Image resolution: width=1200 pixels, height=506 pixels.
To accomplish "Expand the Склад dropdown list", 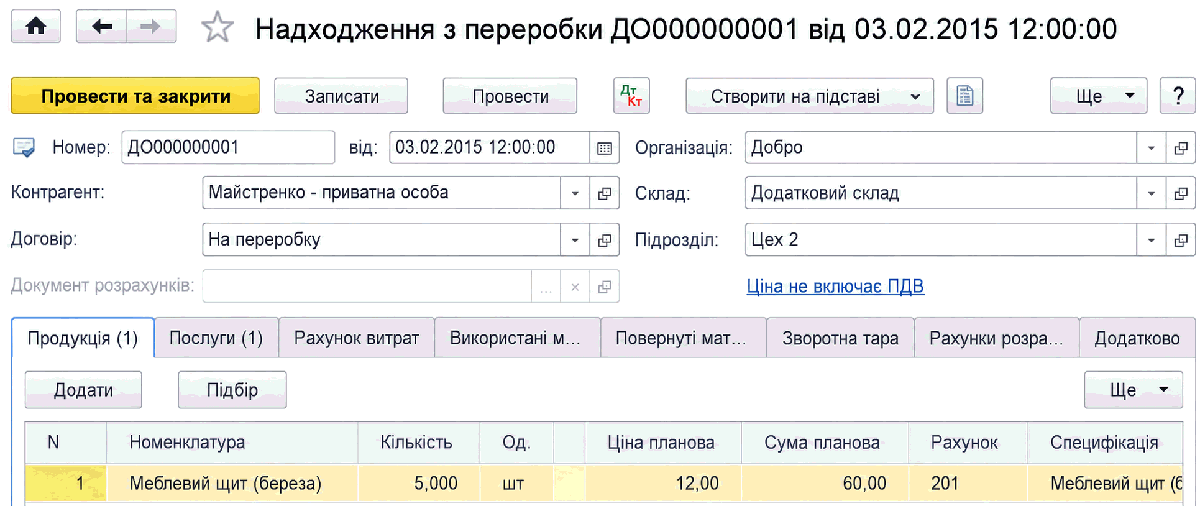I will (x=1152, y=194).
